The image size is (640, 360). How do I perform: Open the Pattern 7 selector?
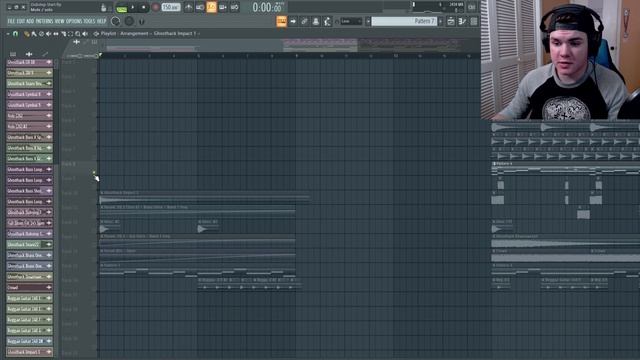click(x=404, y=21)
